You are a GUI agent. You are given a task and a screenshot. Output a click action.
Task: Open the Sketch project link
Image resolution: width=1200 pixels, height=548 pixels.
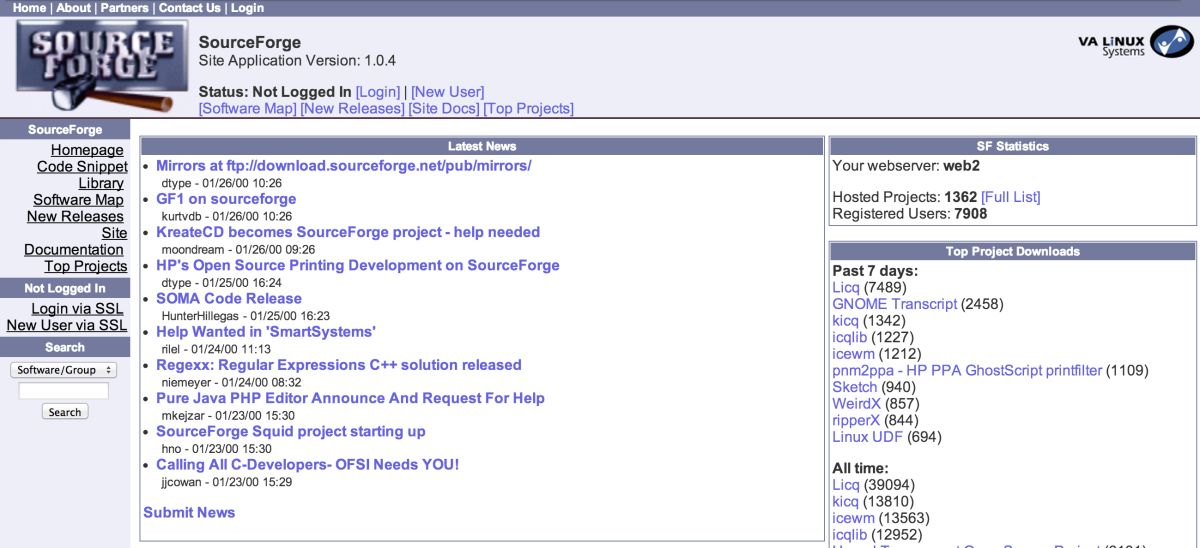[855, 387]
